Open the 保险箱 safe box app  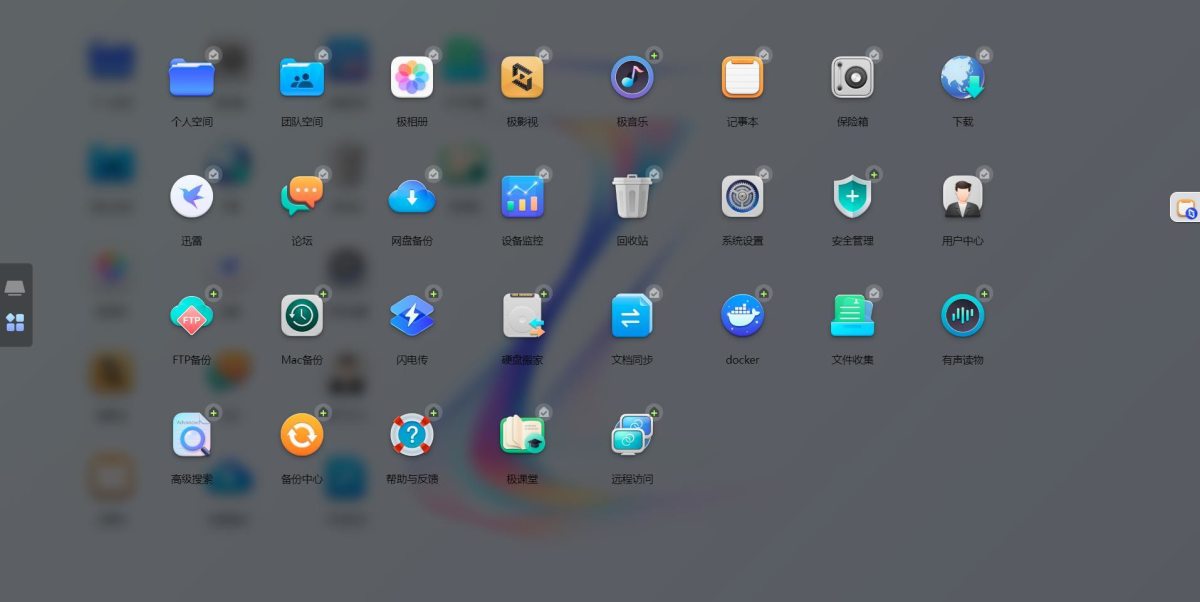[x=852, y=77]
